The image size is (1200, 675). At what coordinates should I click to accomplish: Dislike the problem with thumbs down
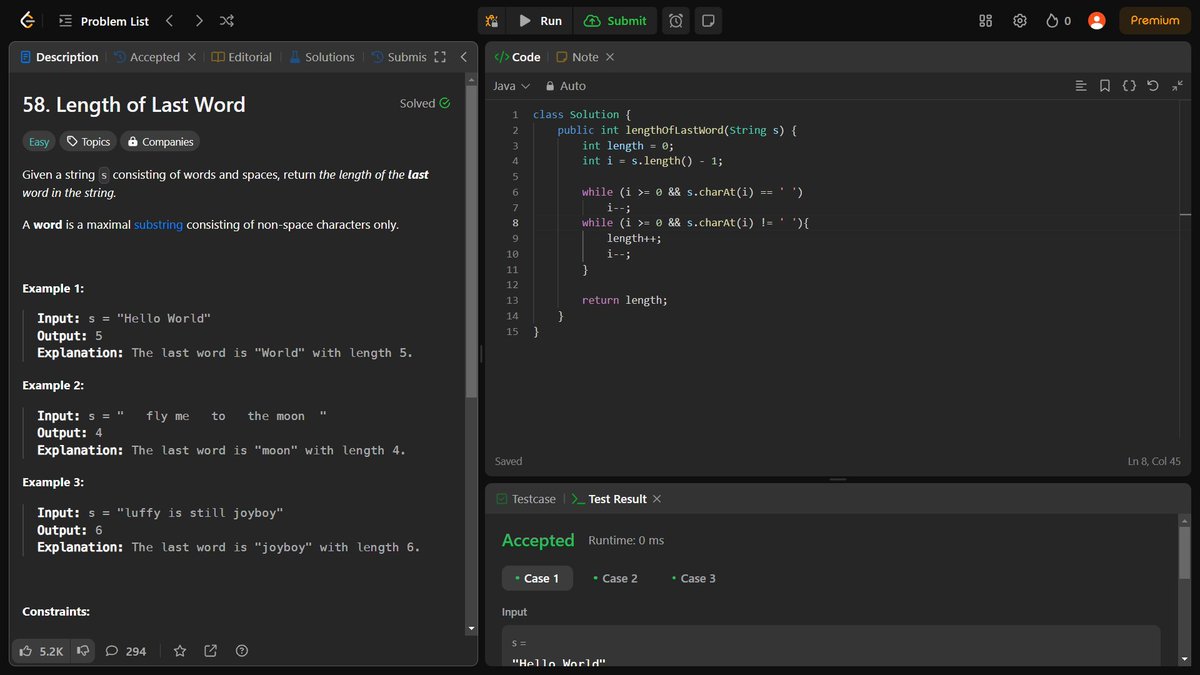click(82, 651)
